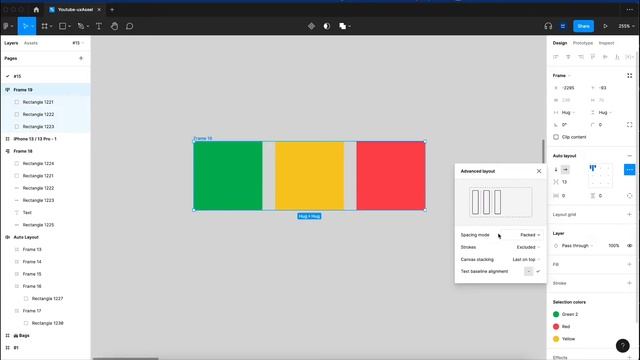Click the Create component icon
Screen dimensions: 640x360
(311, 26)
